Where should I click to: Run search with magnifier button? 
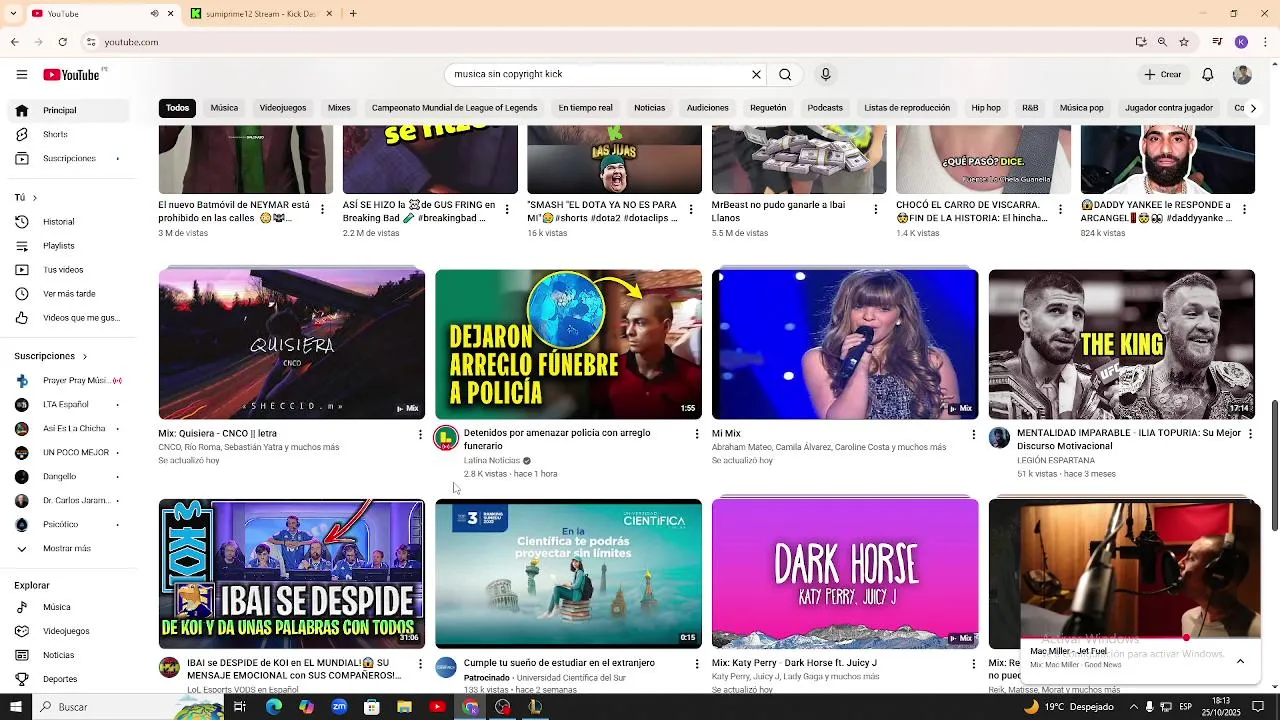[x=785, y=74]
